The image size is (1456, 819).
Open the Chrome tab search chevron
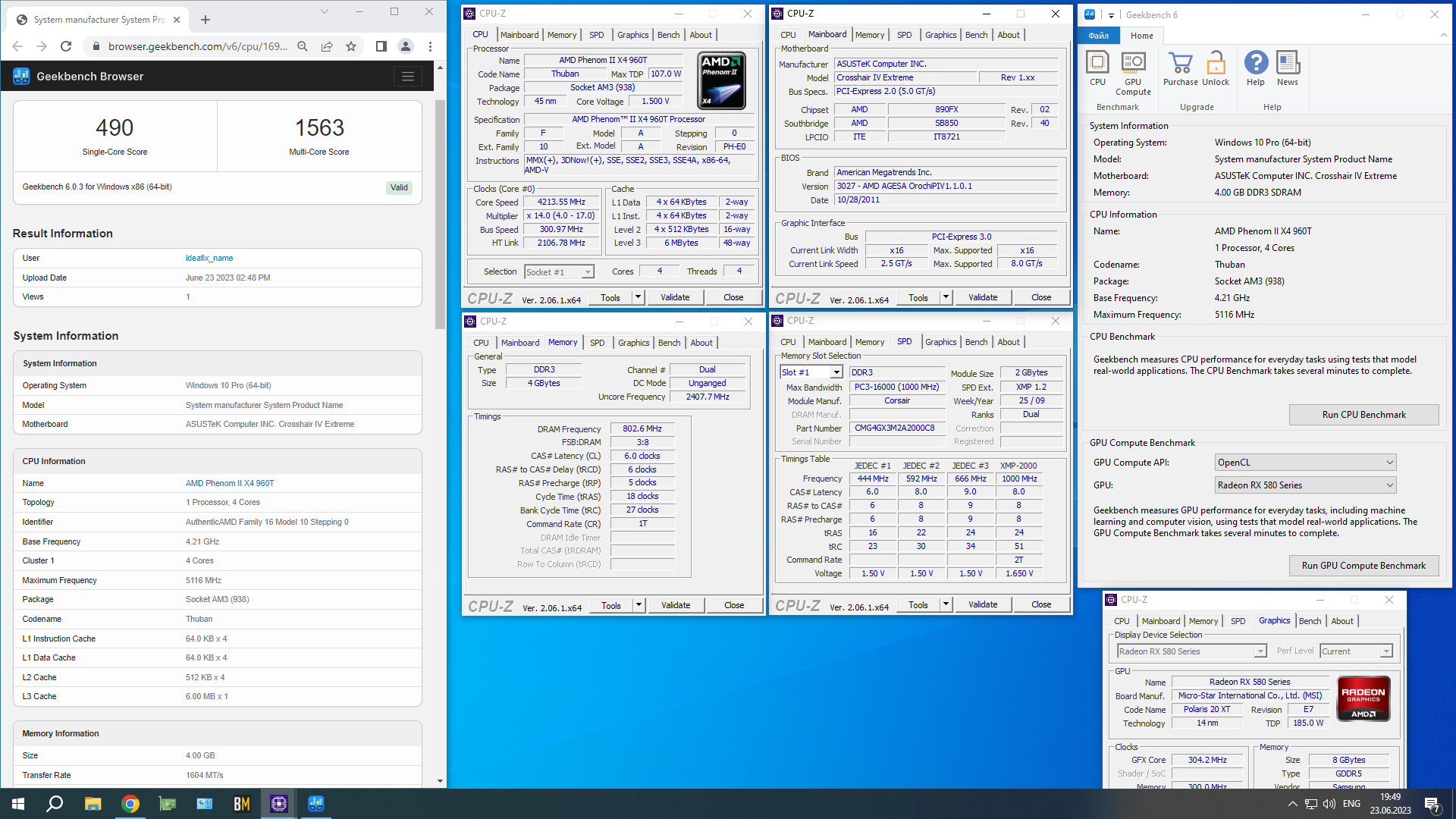[325, 11]
